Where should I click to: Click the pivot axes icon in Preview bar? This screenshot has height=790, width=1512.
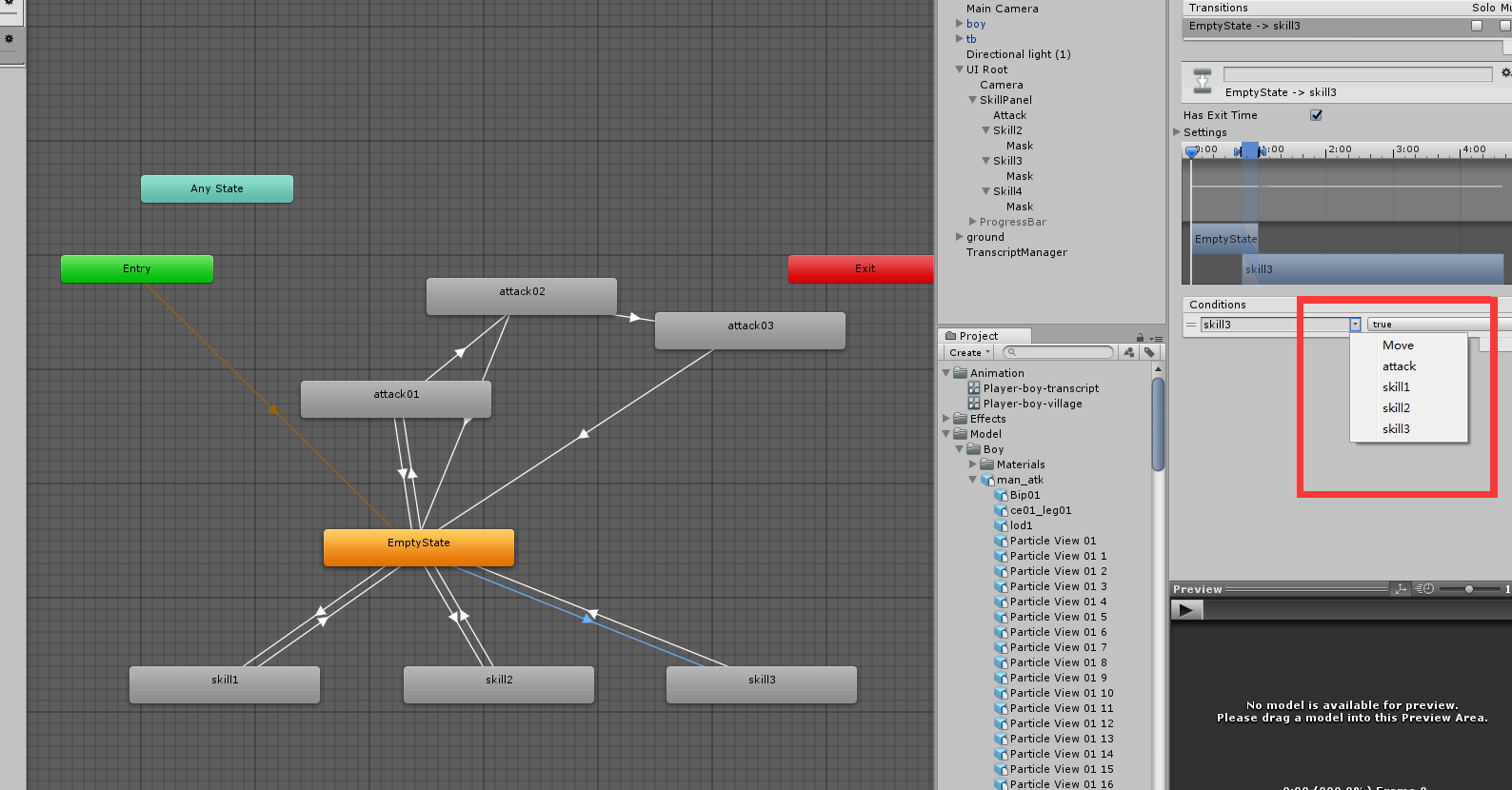coord(1401,589)
